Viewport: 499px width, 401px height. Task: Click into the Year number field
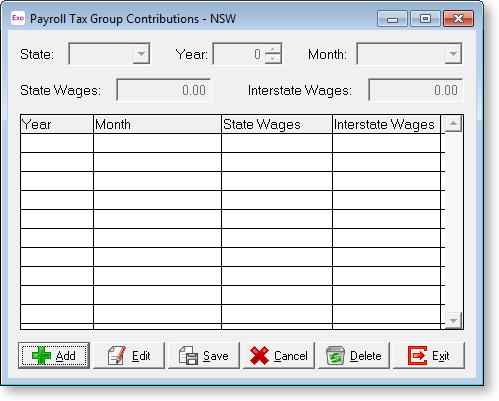239,54
